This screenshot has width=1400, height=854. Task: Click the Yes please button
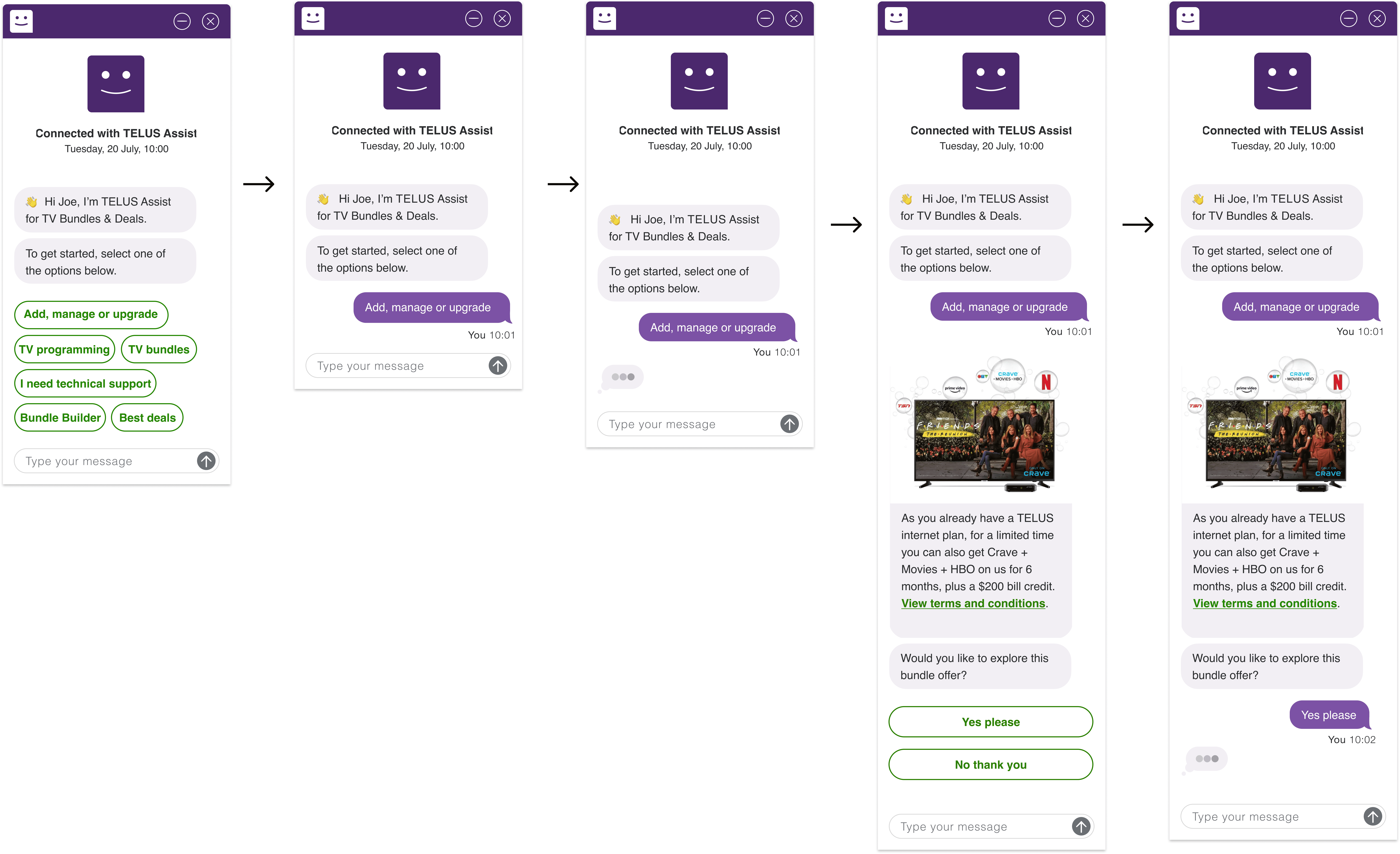click(990, 722)
